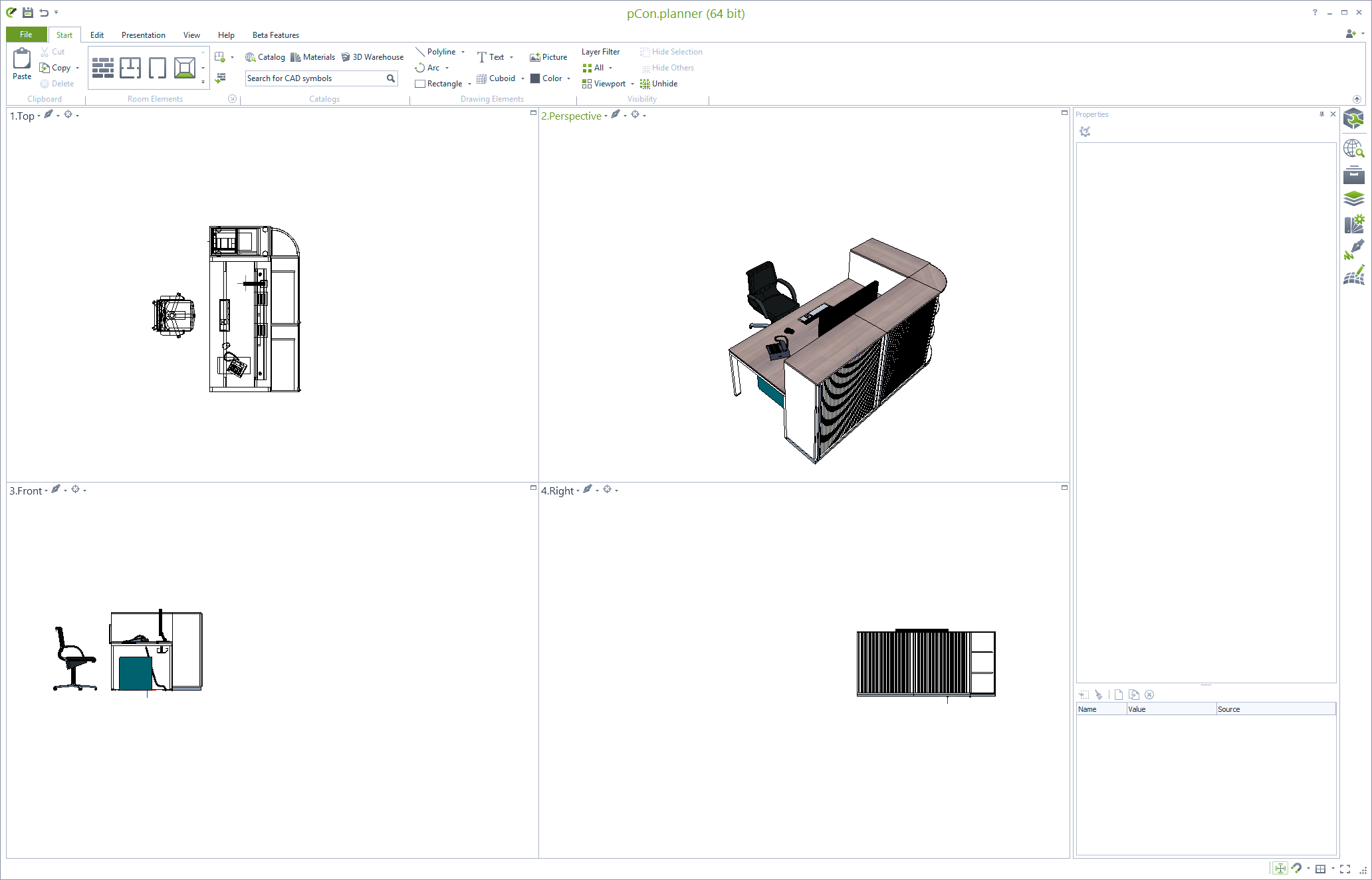Click the 4.Right view name label
This screenshot has width=1372, height=880.
[557, 491]
